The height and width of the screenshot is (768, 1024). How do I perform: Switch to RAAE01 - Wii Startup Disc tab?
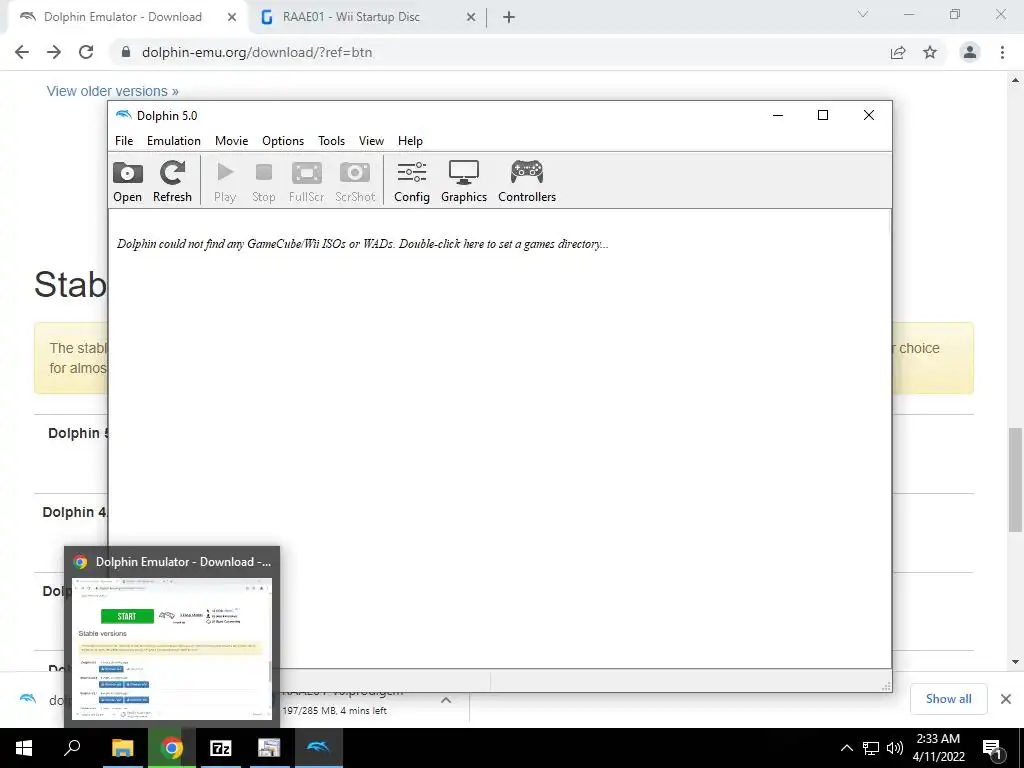pyautogui.click(x=351, y=17)
